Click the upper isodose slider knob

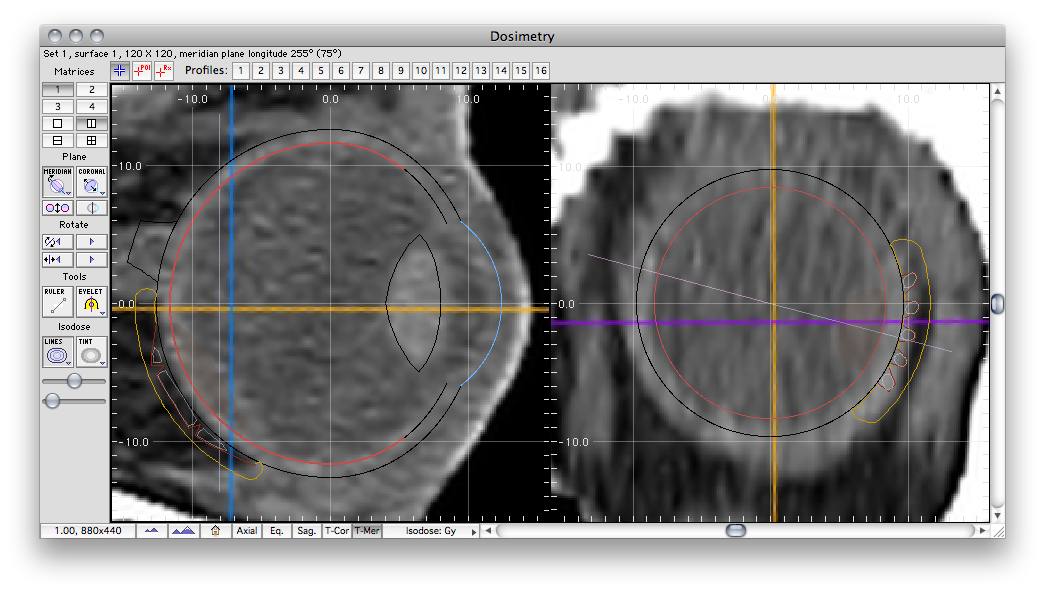pyautogui.click(x=74, y=380)
